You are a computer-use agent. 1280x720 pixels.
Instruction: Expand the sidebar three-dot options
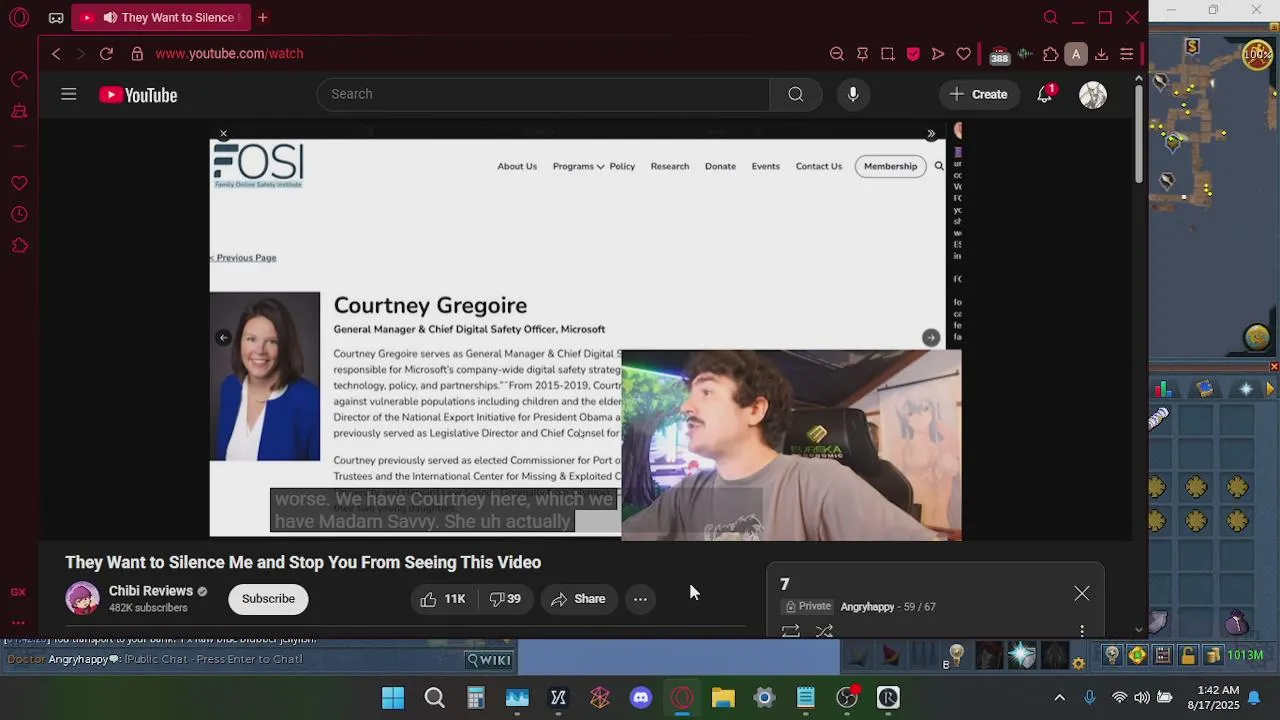[18, 622]
